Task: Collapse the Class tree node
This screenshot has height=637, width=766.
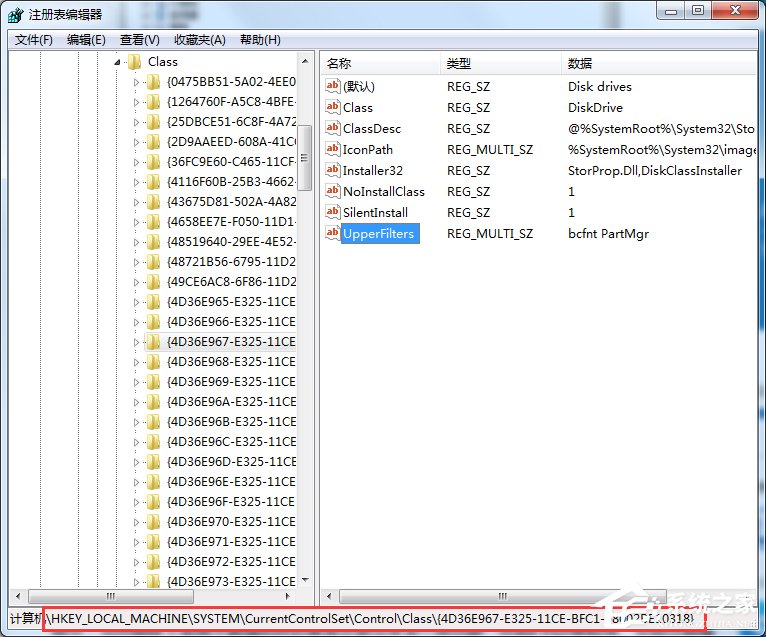Action: click(x=117, y=62)
